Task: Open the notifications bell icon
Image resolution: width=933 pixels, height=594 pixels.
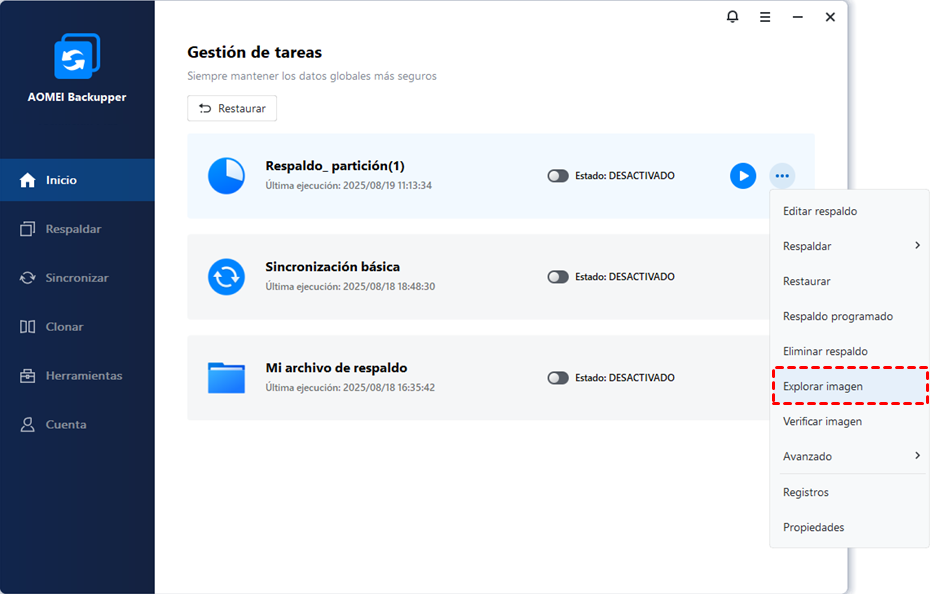Action: (732, 17)
